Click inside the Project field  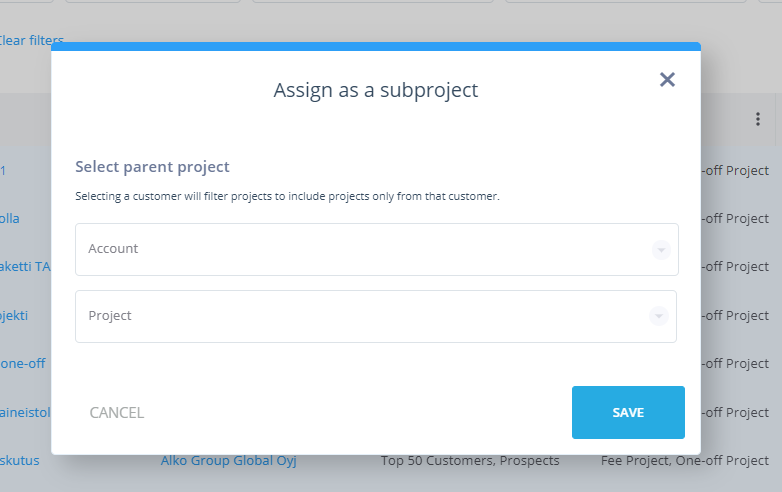(x=376, y=316)
